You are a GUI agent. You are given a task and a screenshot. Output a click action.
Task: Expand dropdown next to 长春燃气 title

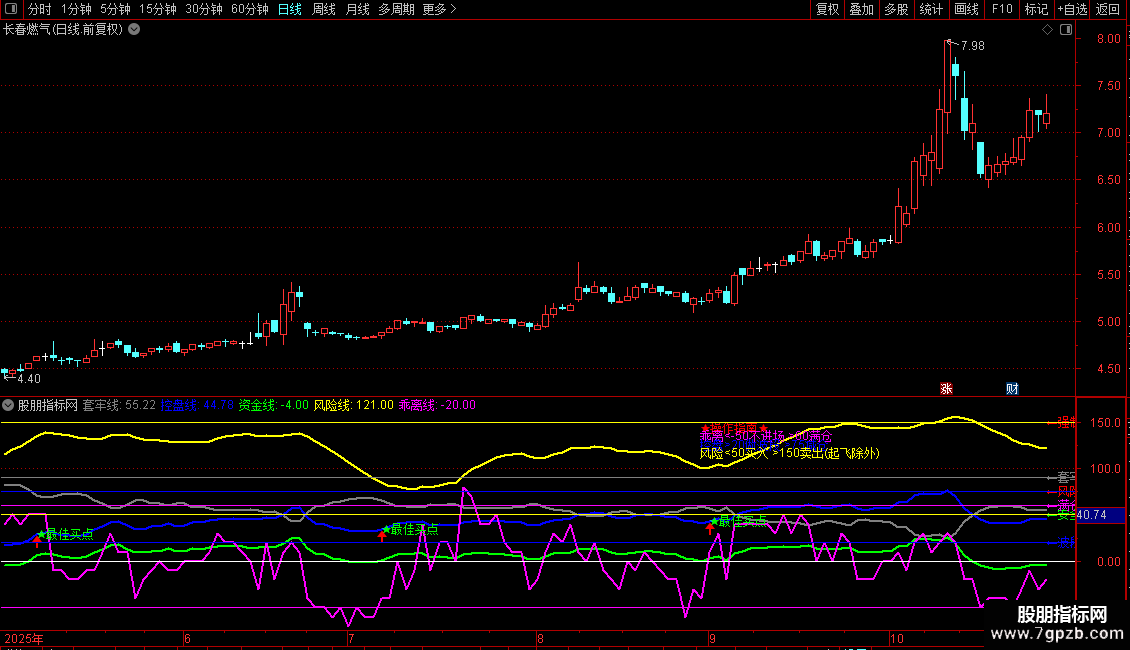tap(134, 30)
